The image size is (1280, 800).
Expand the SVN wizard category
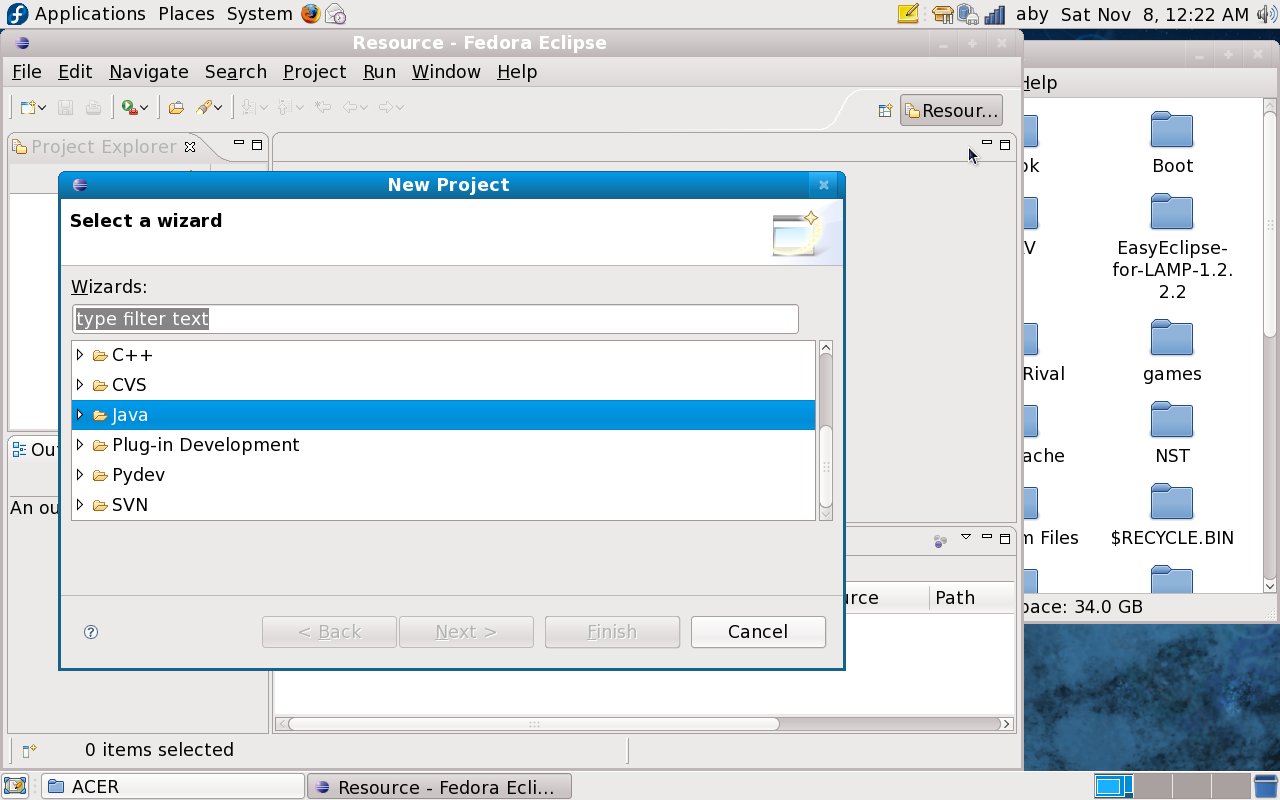point(80,505)
